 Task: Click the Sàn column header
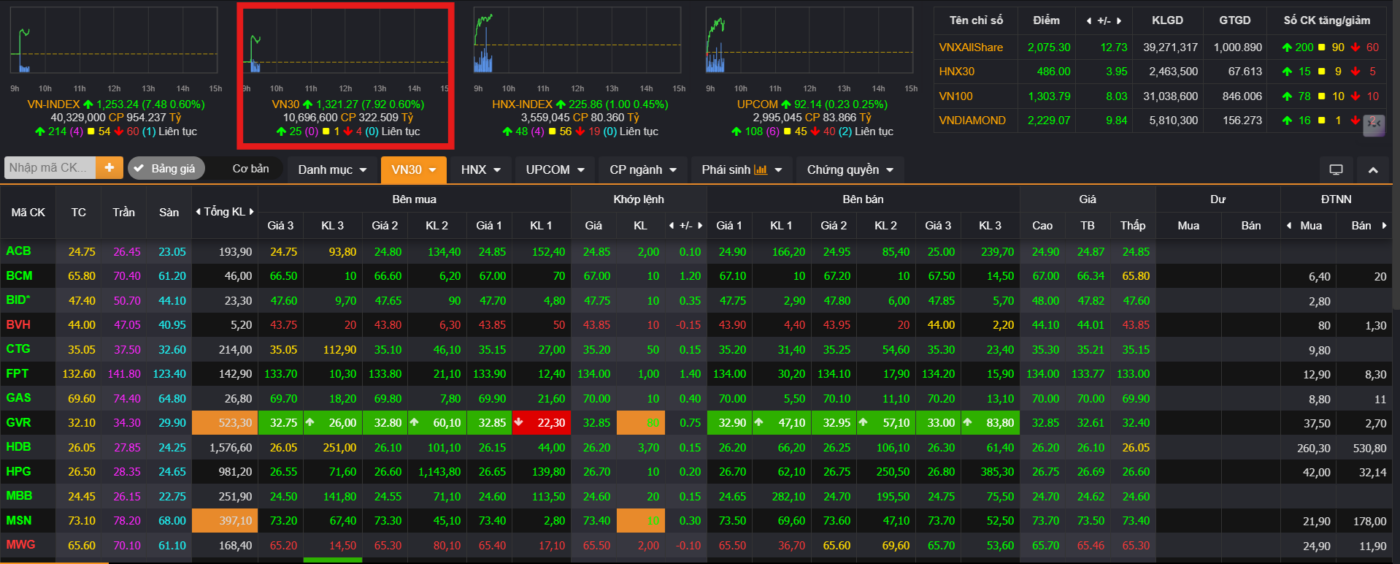click(x=168, y=212)
